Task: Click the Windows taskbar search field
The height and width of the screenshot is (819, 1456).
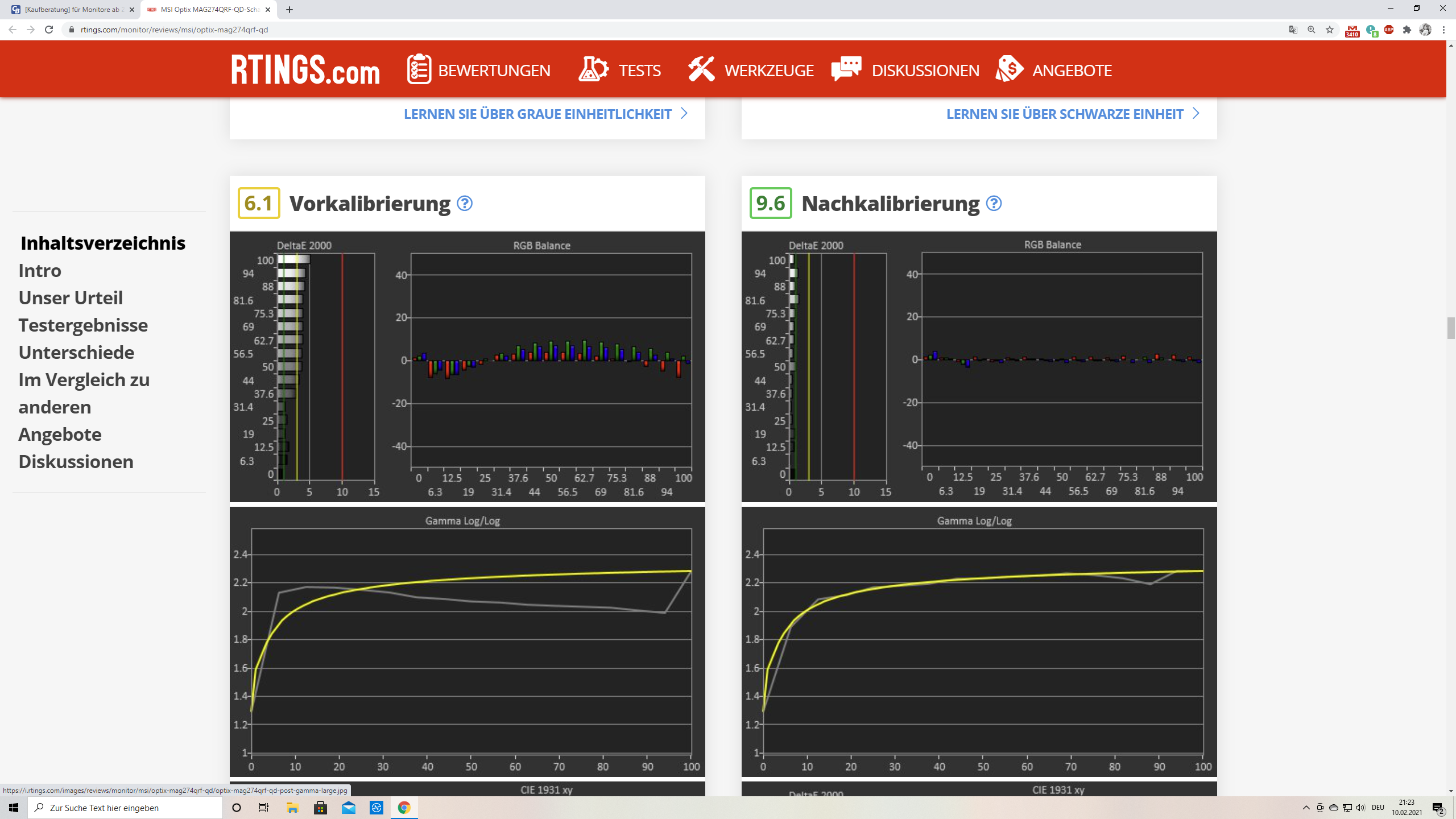Action: 125,808
